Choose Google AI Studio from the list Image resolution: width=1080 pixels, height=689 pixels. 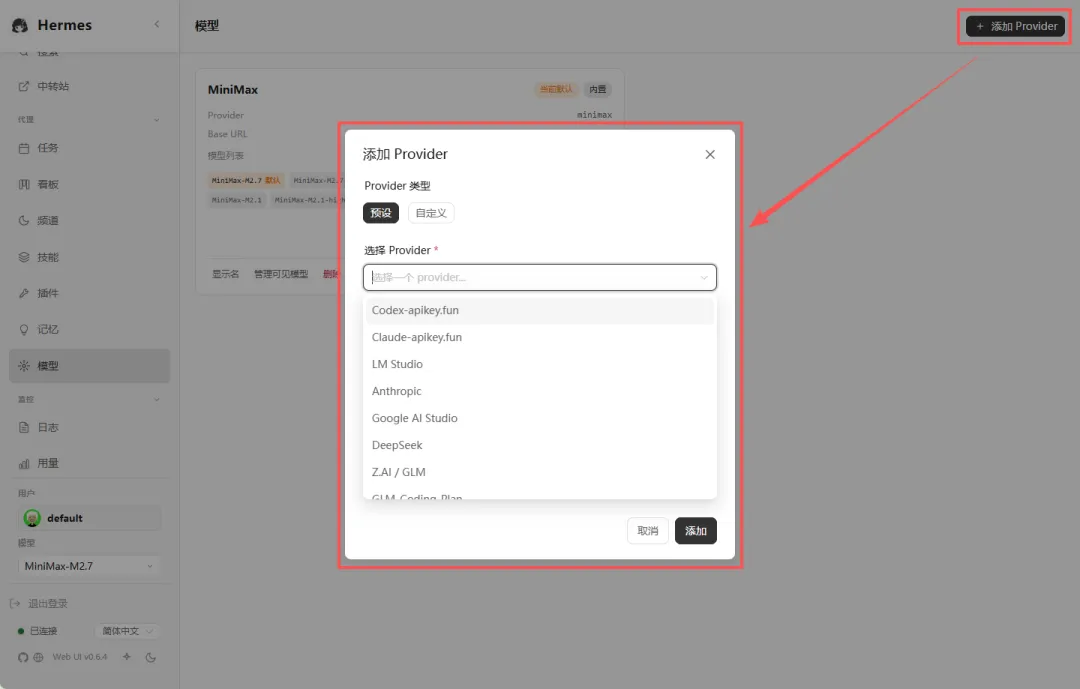coord(540,418)
